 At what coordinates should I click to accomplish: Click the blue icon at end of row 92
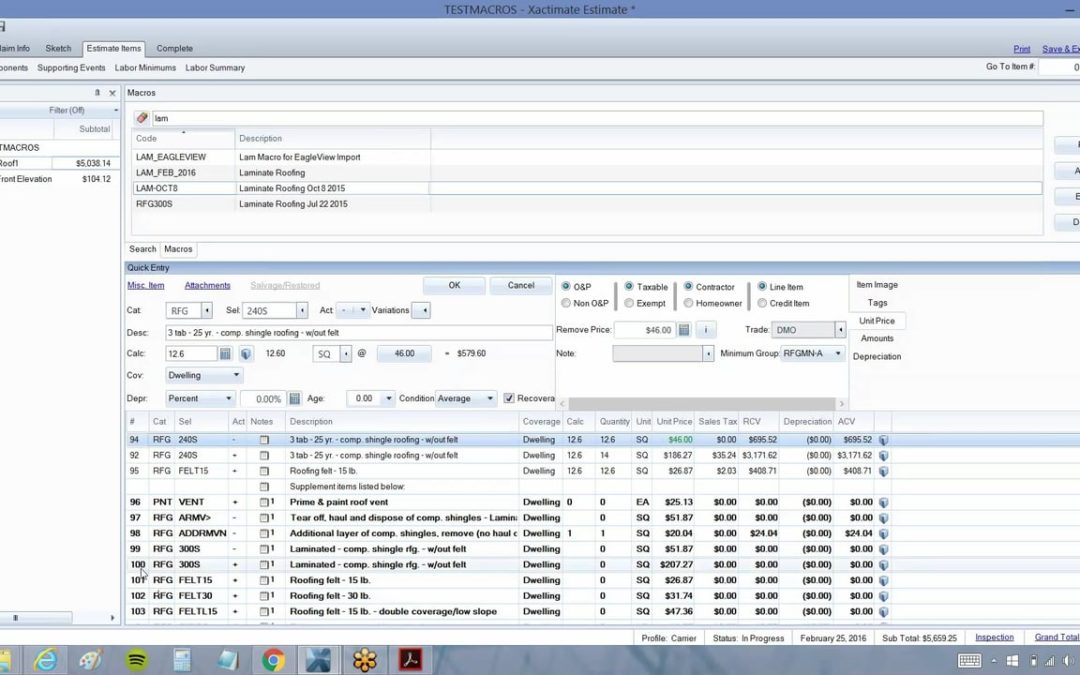[x=883, y=455]
